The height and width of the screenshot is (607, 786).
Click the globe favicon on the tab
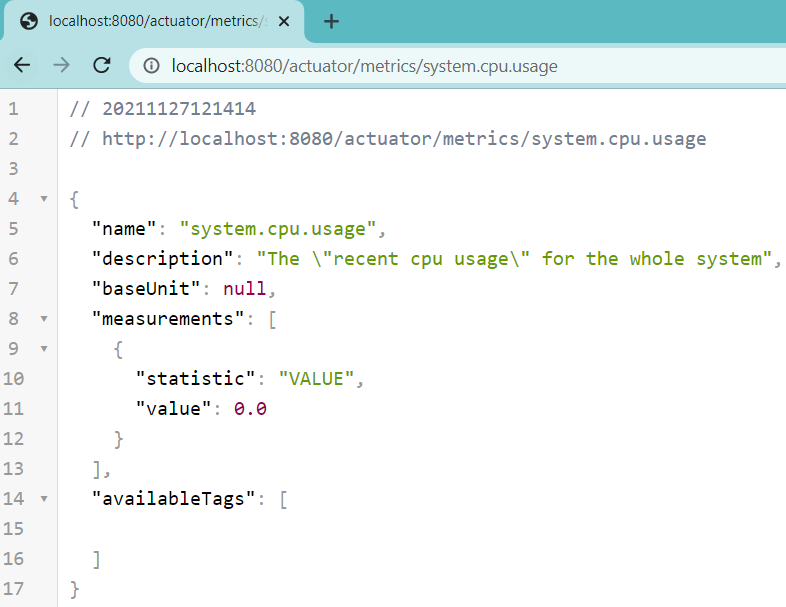[x=29, y=21]
